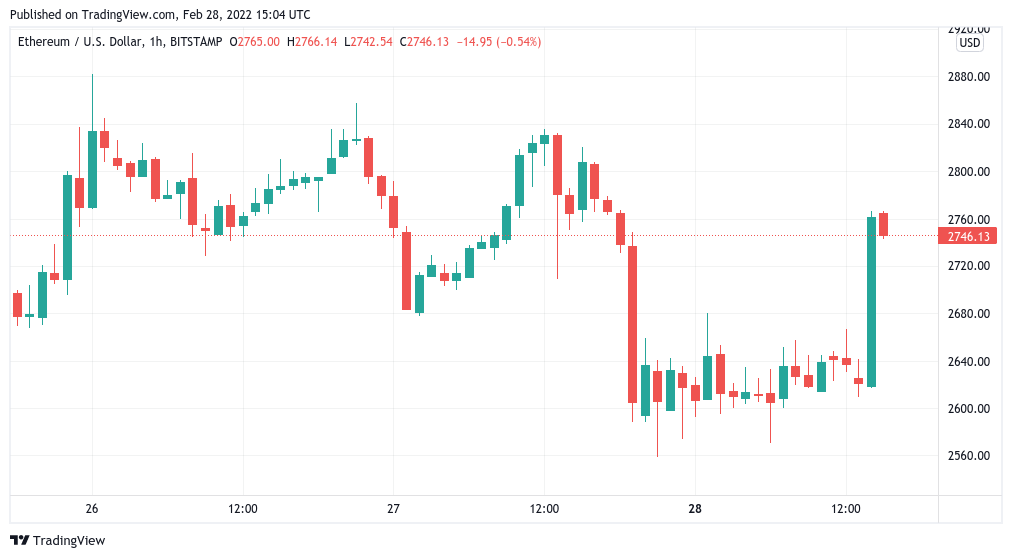Click the low value L2742.54 in legend
Image resolution: width=1012 pixels, height=558 pixels.
pyautogui.click(x=370, y=42)
